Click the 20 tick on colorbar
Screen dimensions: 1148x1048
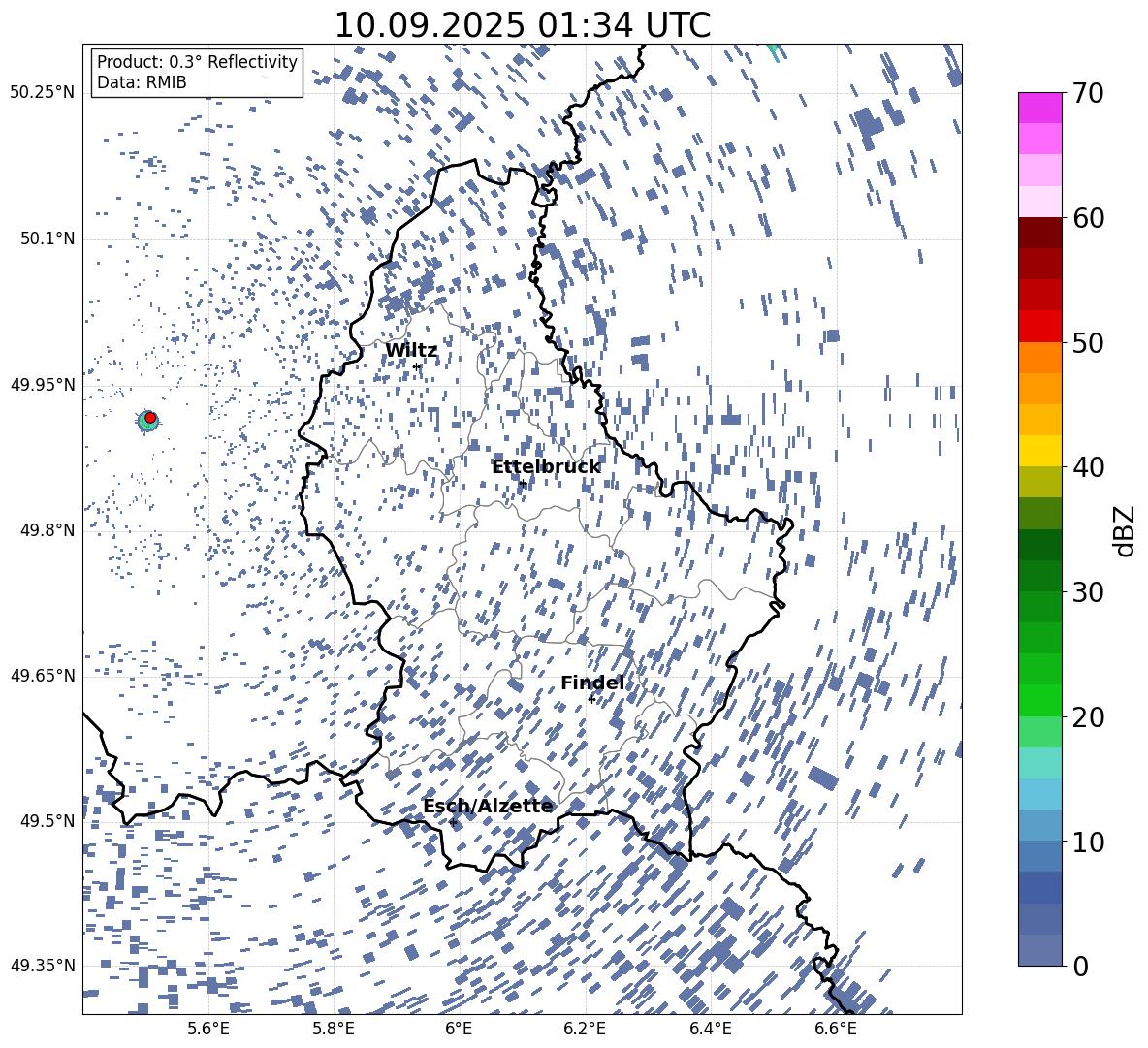[1088, 717]
